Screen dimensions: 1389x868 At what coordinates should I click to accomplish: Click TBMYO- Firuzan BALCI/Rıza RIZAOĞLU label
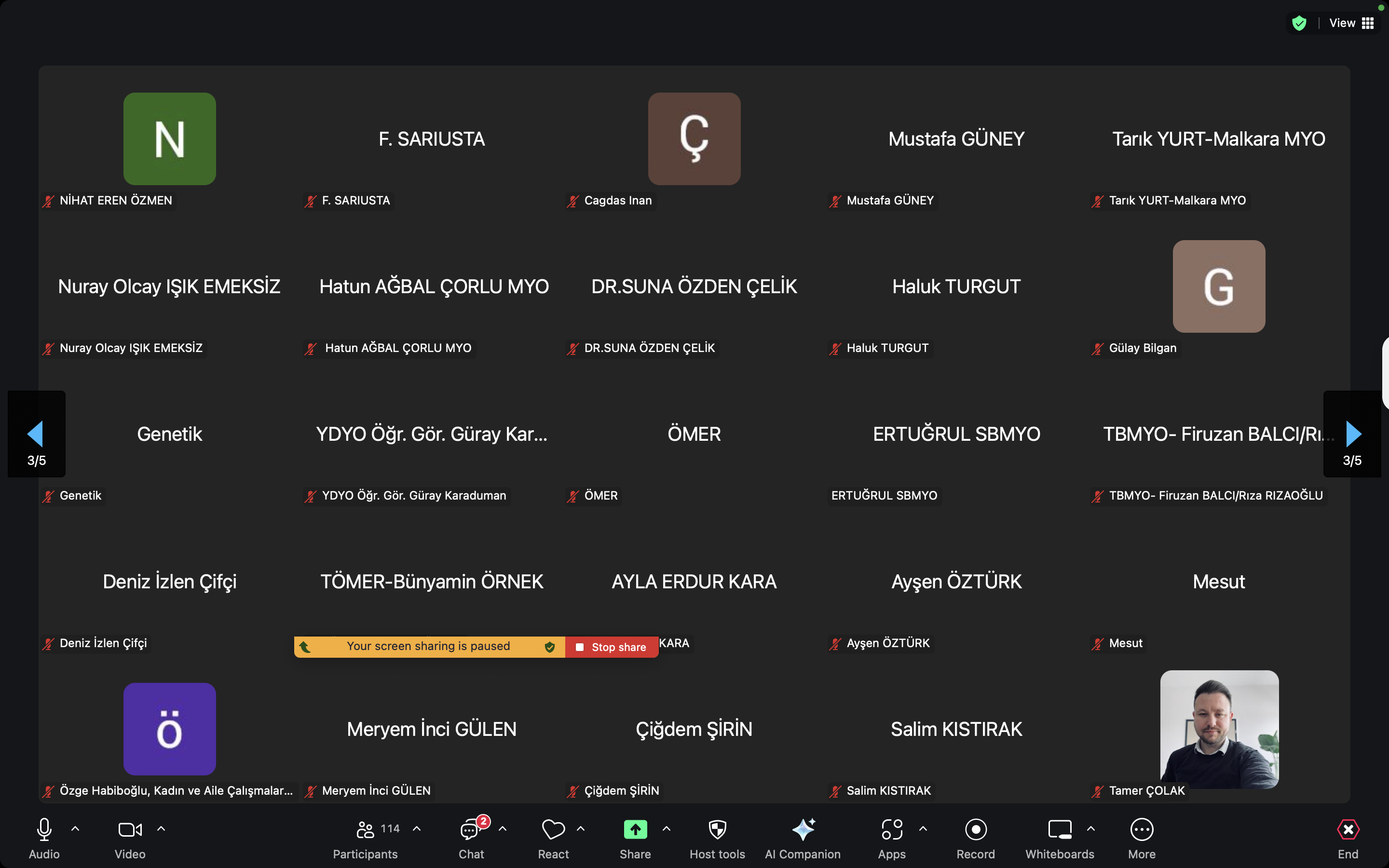(x=1216, y=495)
